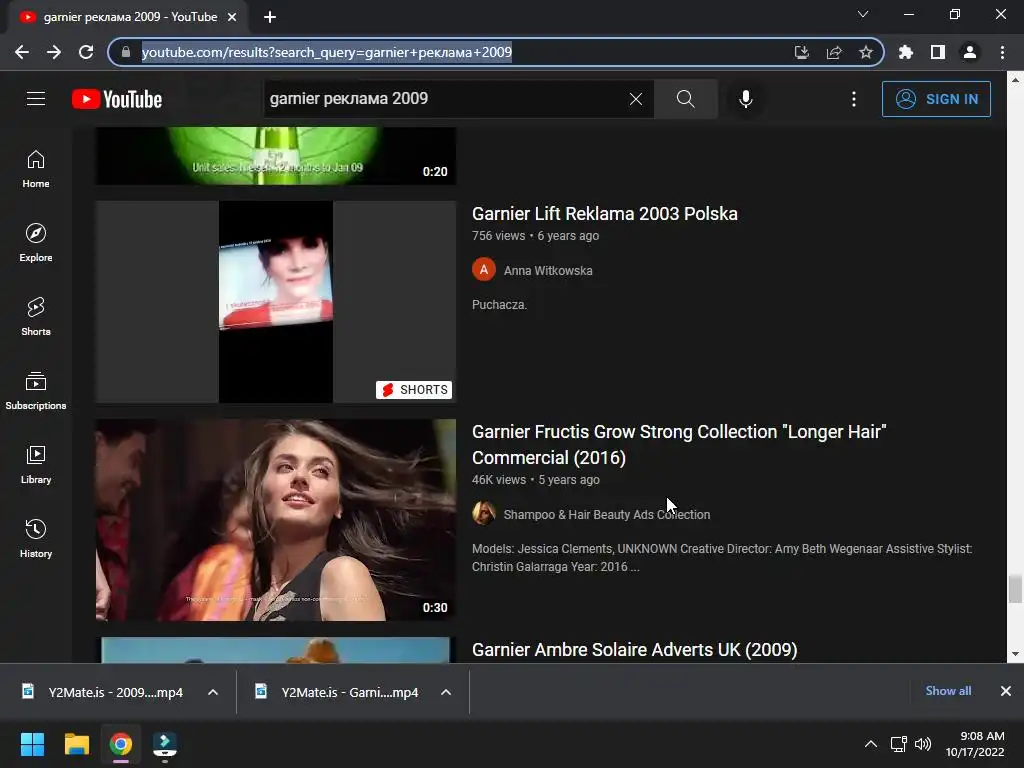
Task: Go to Home in the sidebar
Action: point(36,169)
